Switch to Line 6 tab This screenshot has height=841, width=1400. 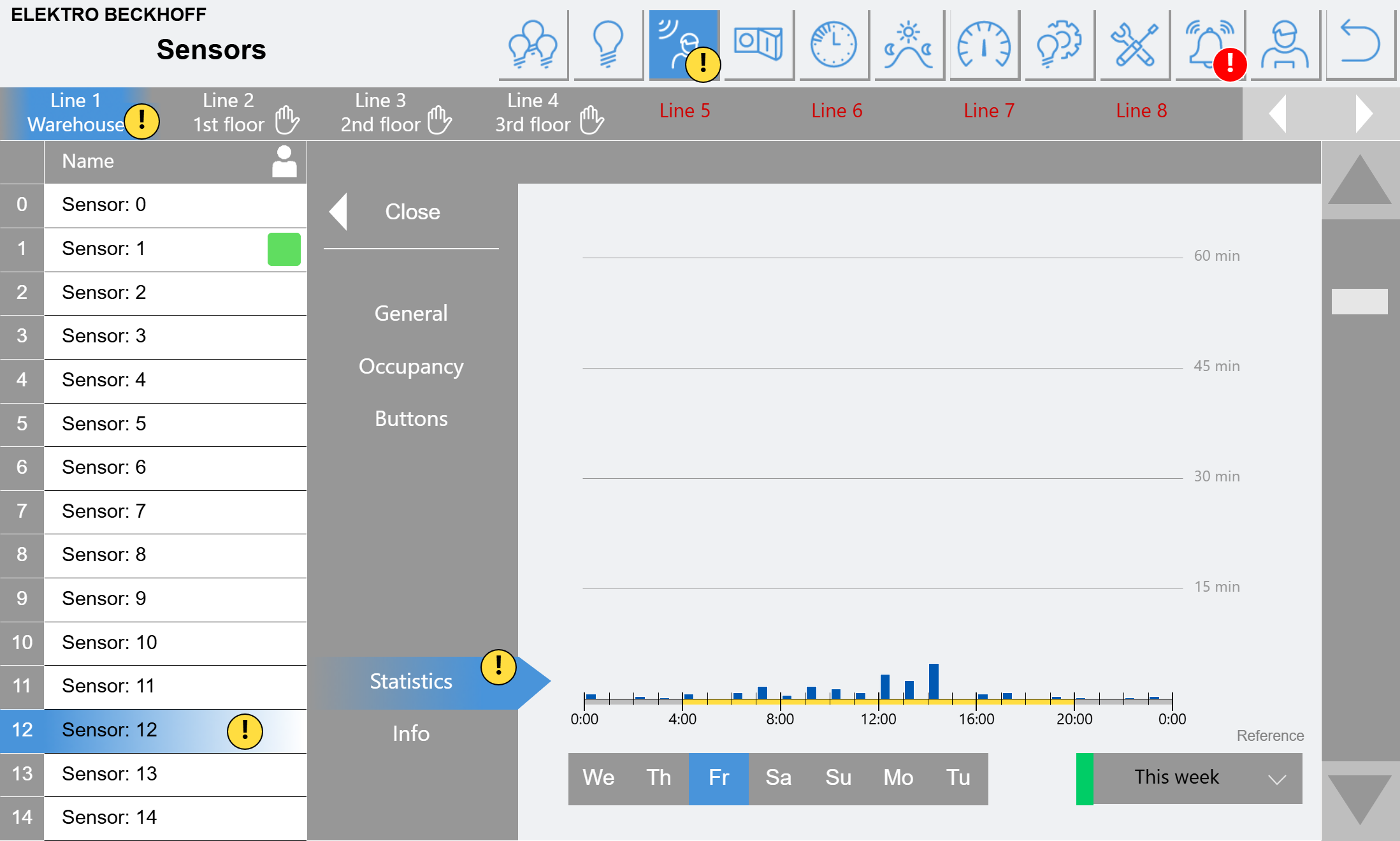(x=837, y=111)
